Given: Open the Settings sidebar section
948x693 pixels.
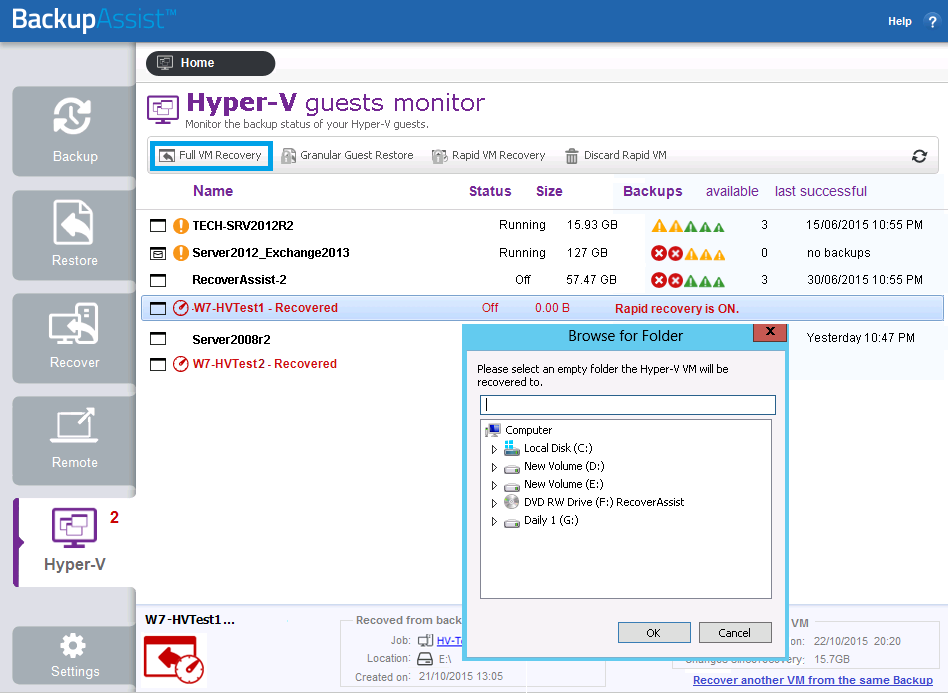Looking at the screenshot, I should pyautogui.click(x=74, y=656).
